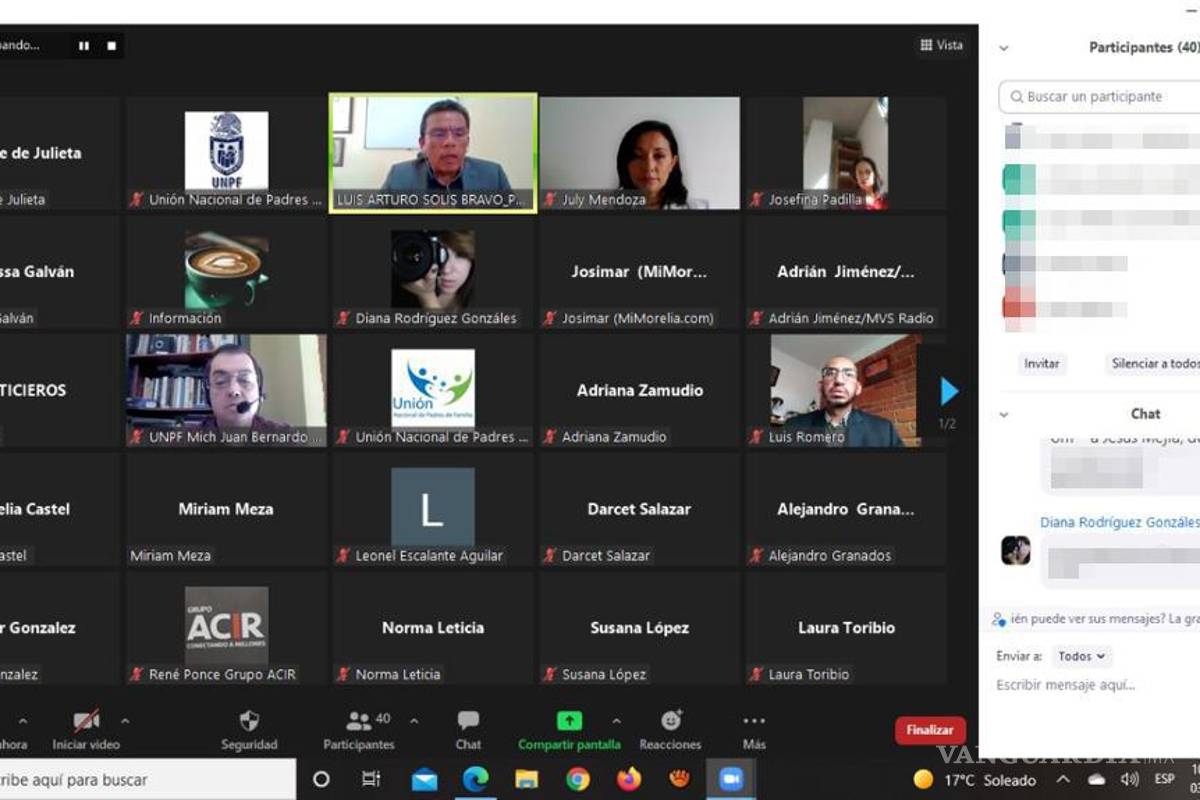
Task: Stop the recording
Action: [111, 46]
